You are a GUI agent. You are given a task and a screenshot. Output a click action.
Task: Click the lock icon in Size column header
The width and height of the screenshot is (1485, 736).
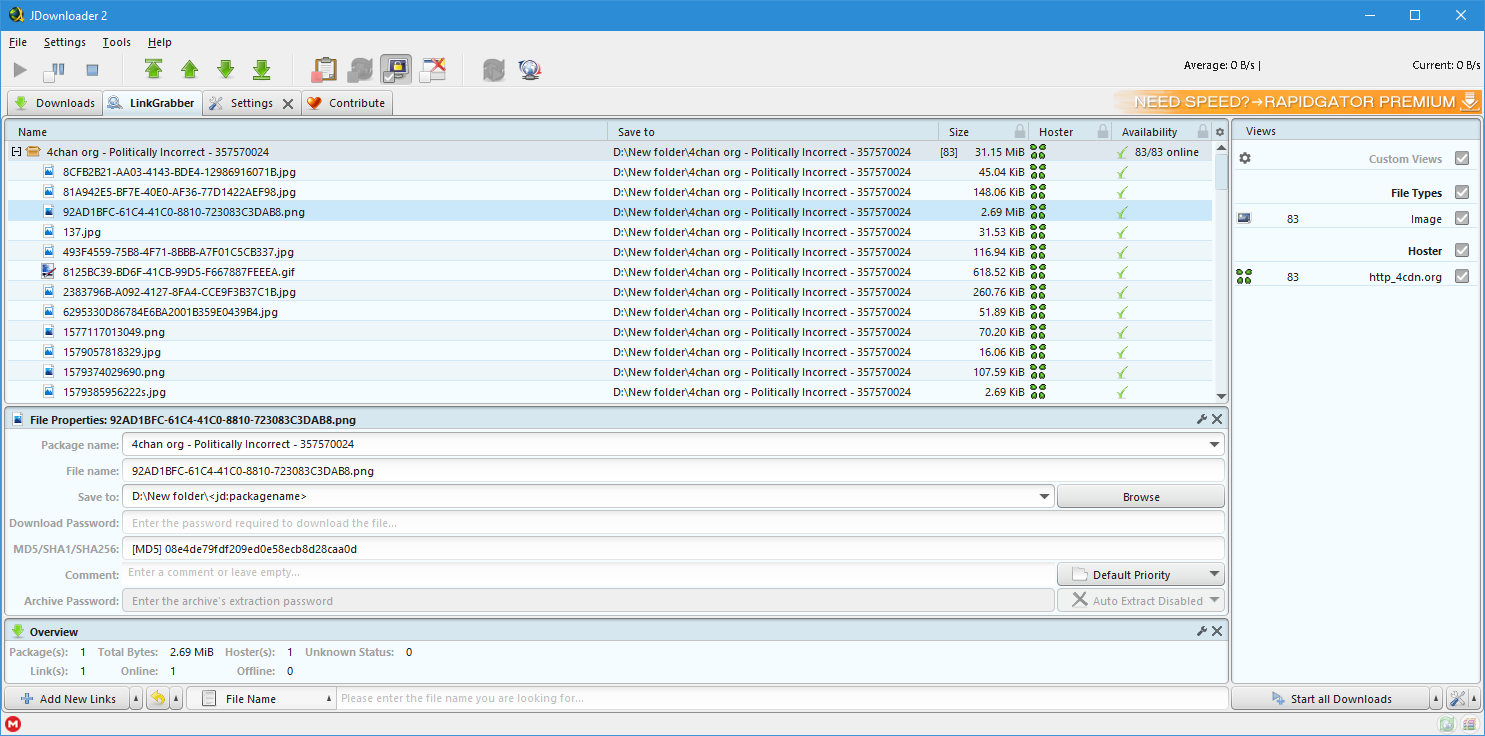[1019, 131]
